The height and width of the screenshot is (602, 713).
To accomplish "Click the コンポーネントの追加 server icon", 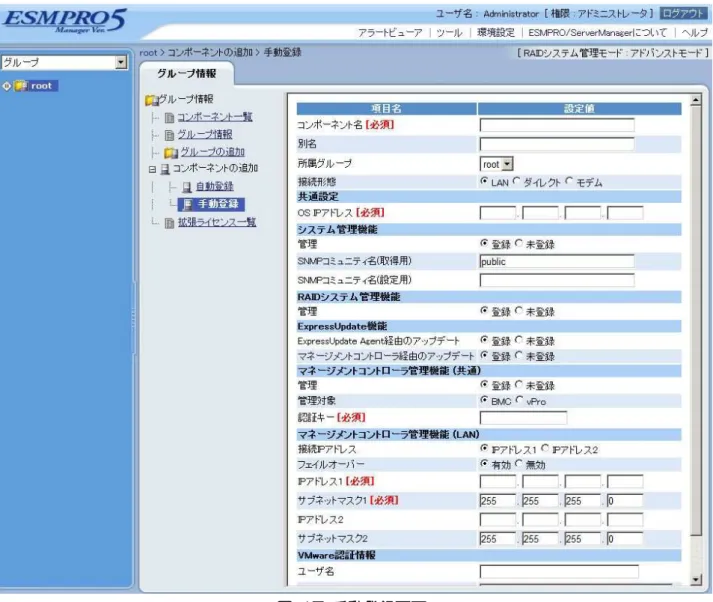I will tap(165, 169).
